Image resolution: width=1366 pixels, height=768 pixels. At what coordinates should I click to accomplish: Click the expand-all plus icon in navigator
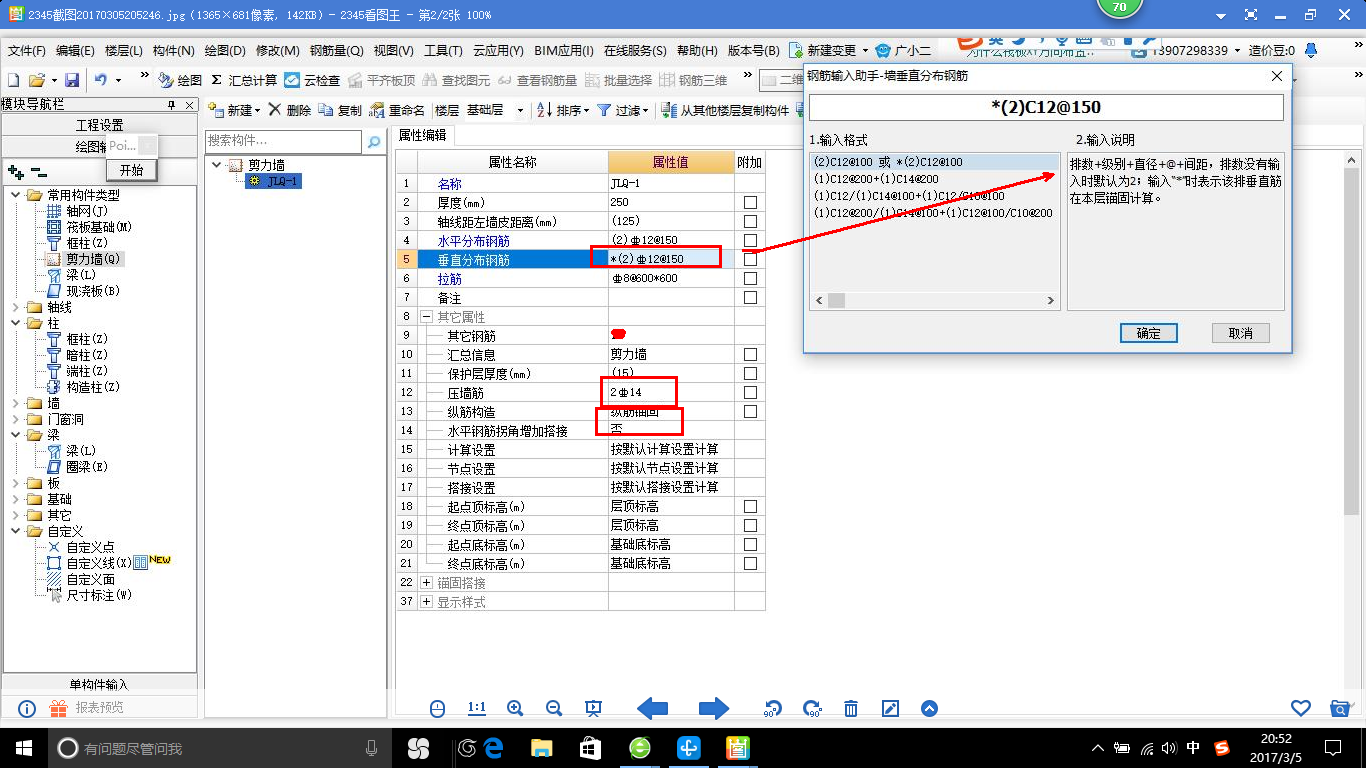(16, 173)
